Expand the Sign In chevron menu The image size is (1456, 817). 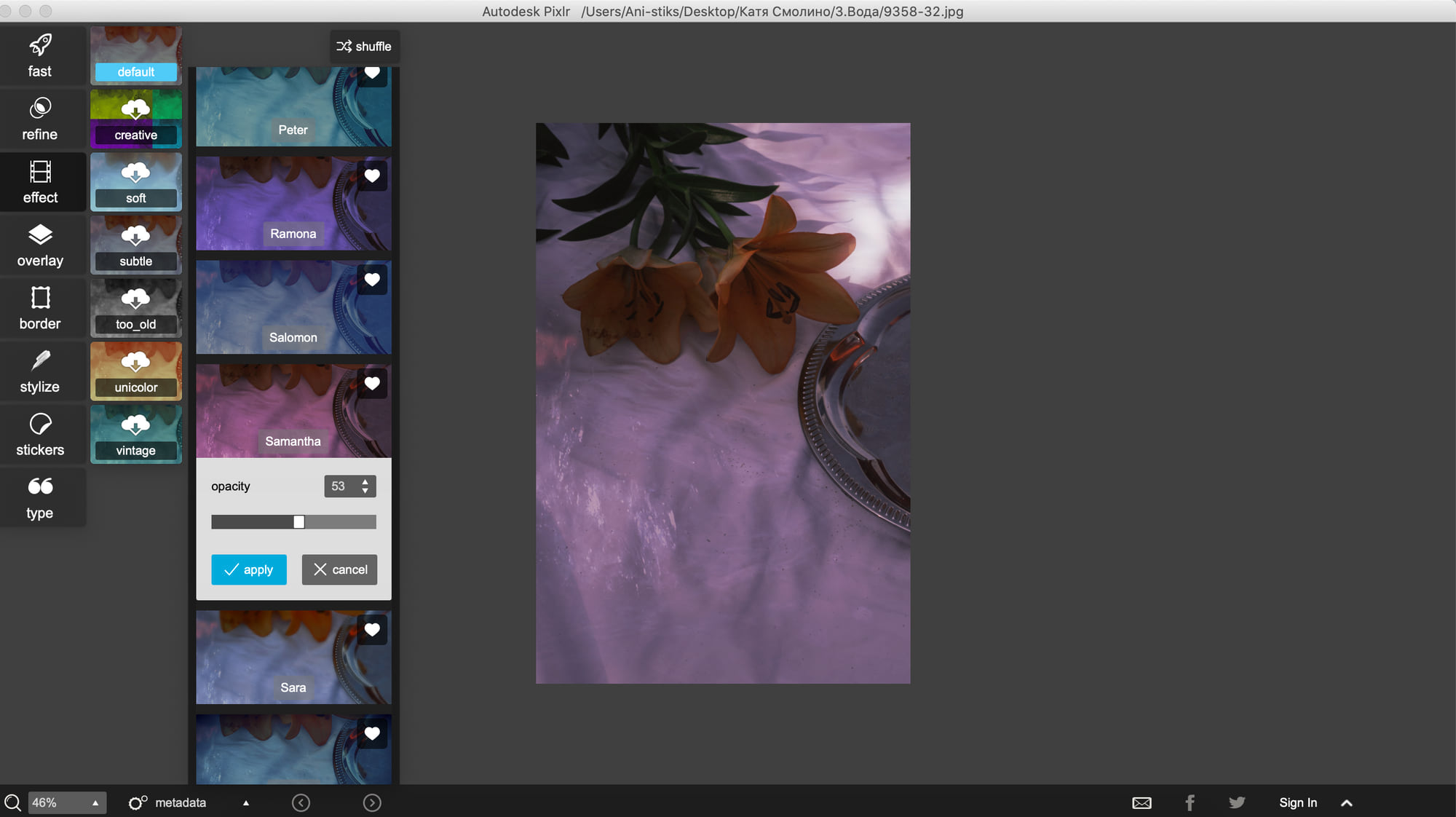(1347, 802)
